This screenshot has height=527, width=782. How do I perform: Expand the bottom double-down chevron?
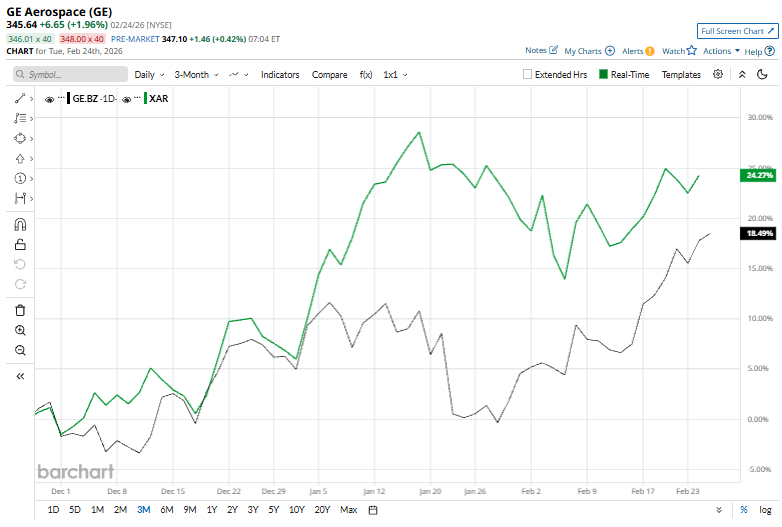click(719, 510)
